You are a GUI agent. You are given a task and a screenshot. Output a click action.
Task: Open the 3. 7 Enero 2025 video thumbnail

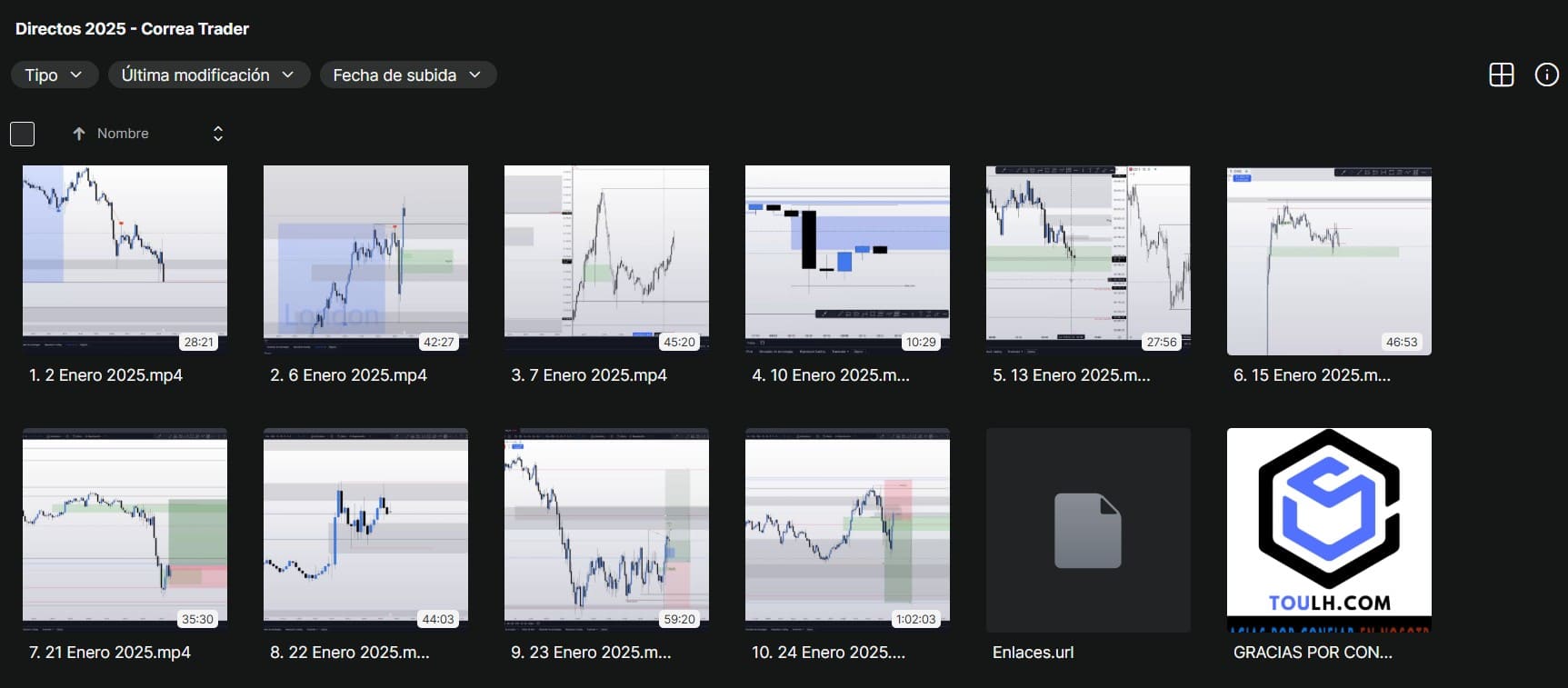[x=606, y=254]
